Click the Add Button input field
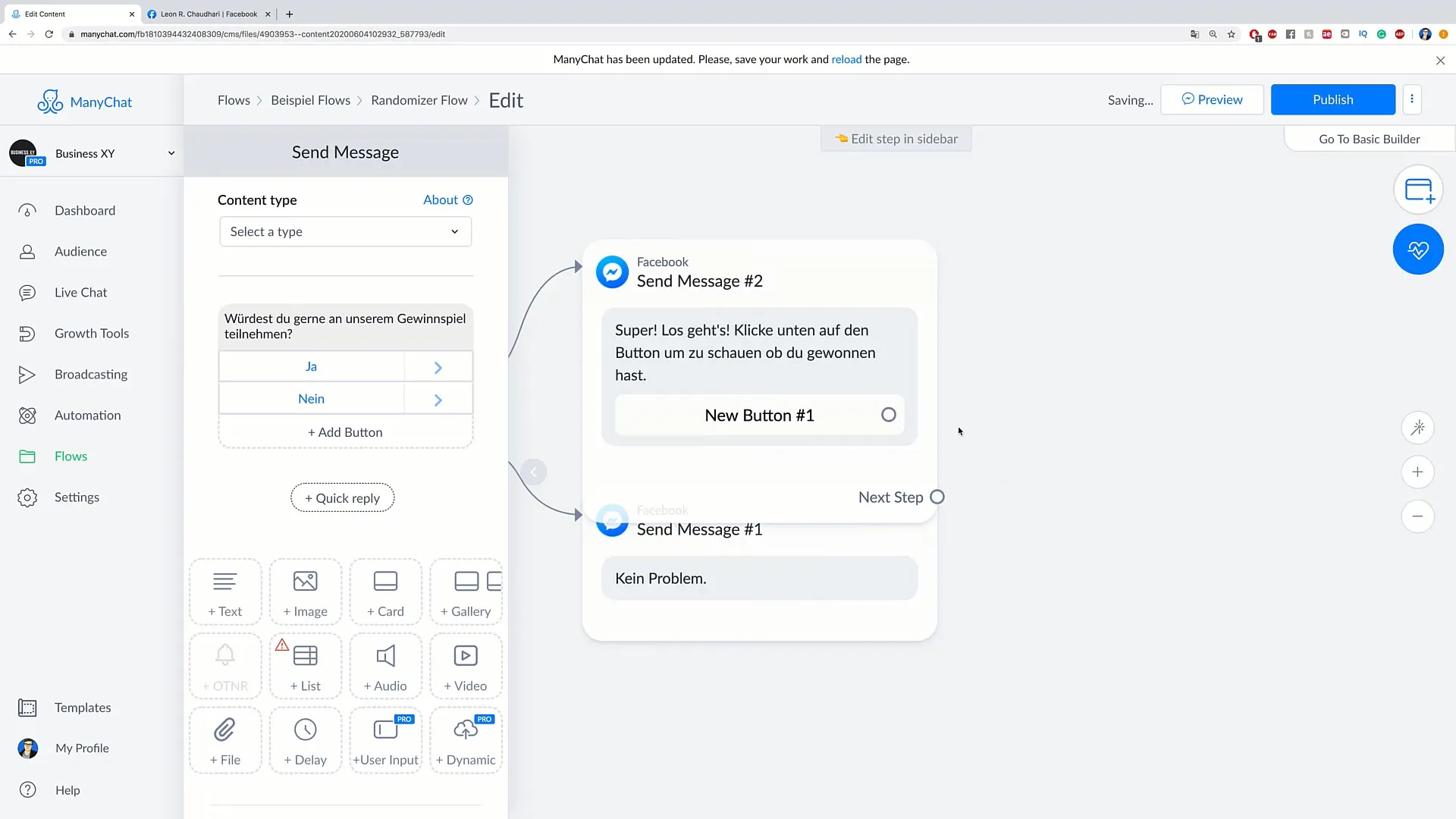Image resolution: width=1456 pixels, height=819 pixels. click(345, 432)
